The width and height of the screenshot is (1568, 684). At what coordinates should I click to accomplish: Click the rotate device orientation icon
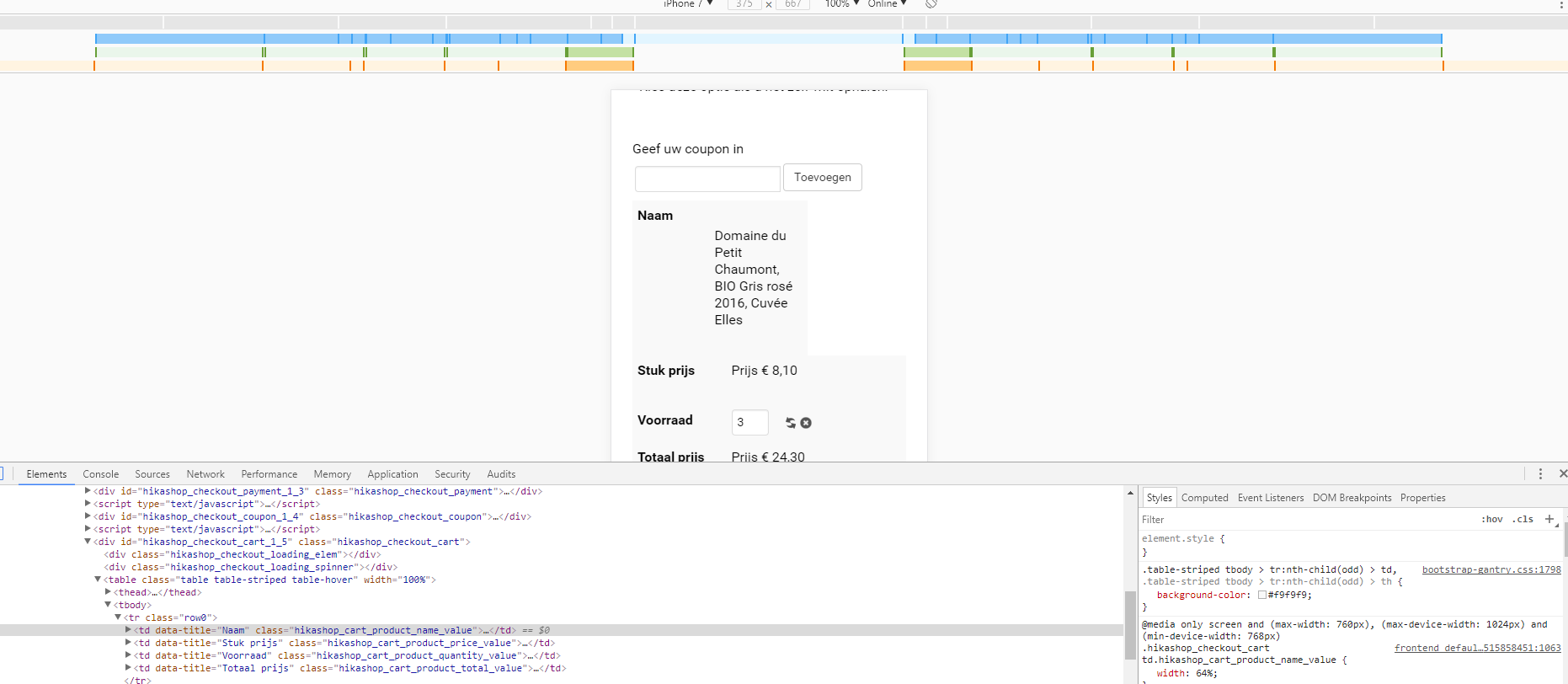pos(931,3)
